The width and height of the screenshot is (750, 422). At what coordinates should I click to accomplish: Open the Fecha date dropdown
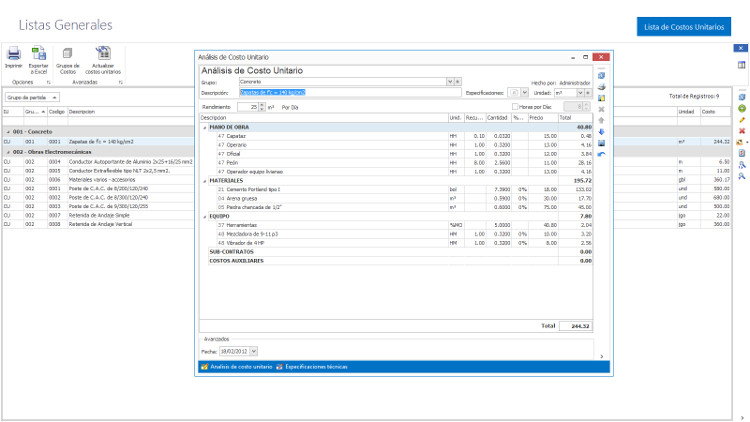point(254,352)
